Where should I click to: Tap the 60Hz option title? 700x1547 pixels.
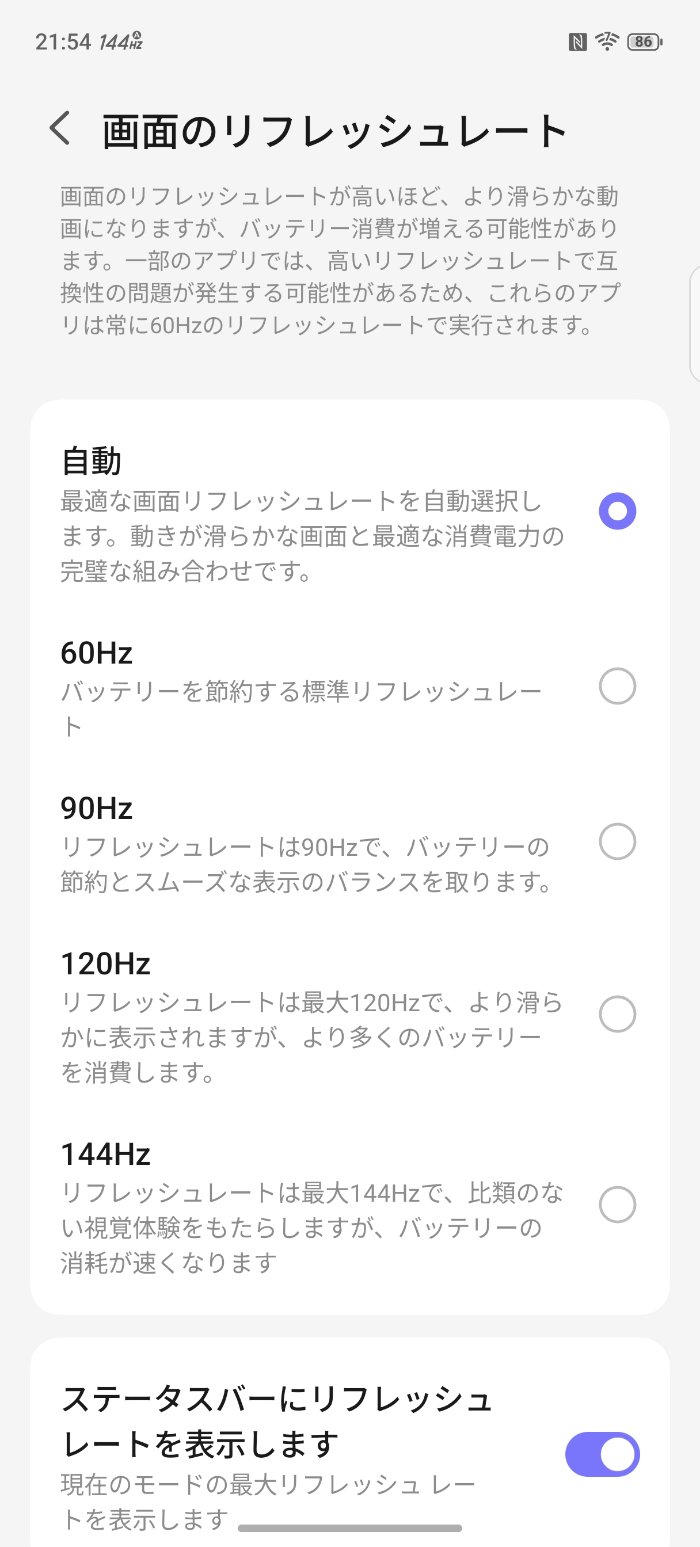click(x=97, y=653)
